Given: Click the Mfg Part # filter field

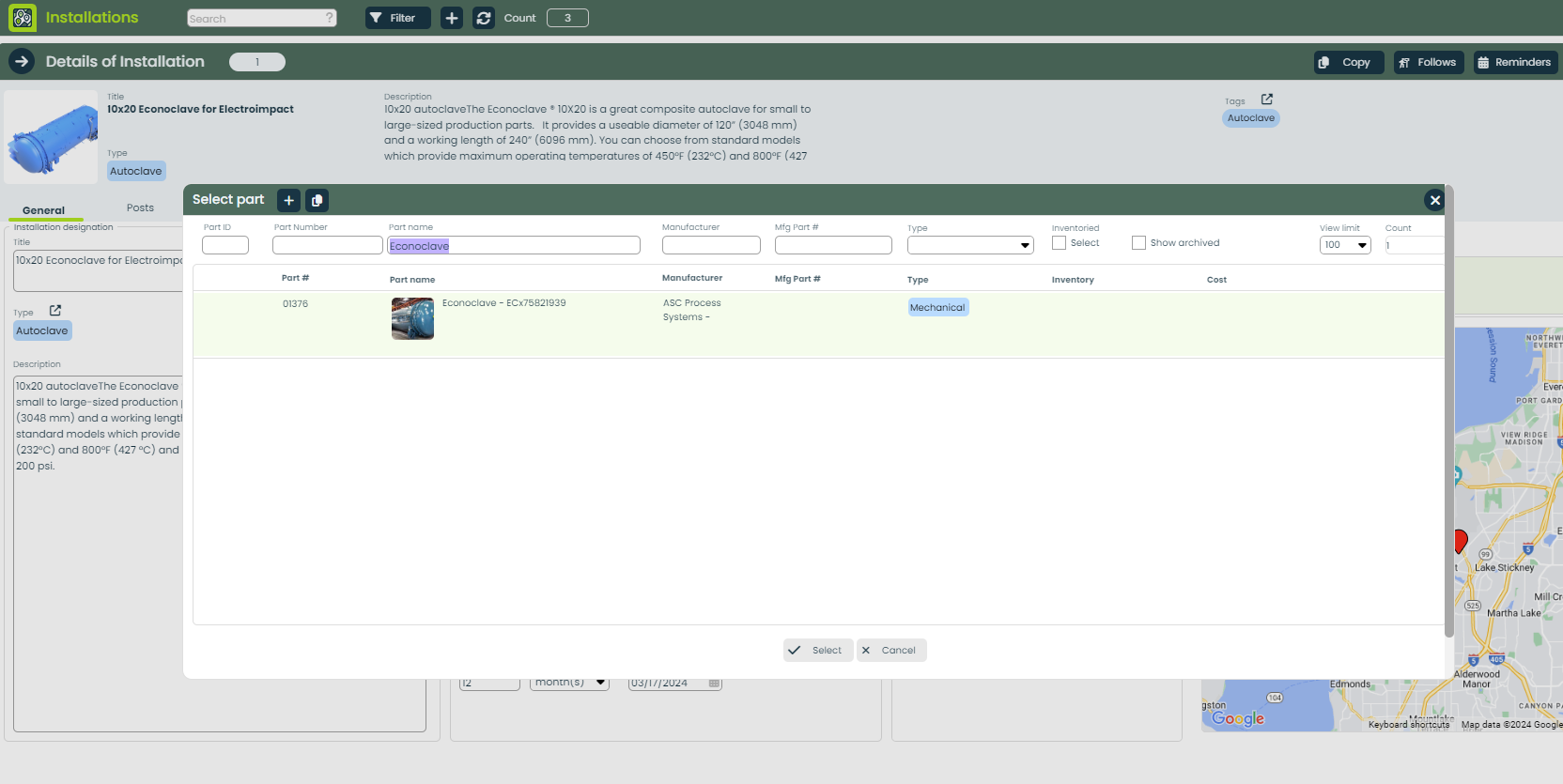Looking at the screenshot, I should tap(833, 245).
